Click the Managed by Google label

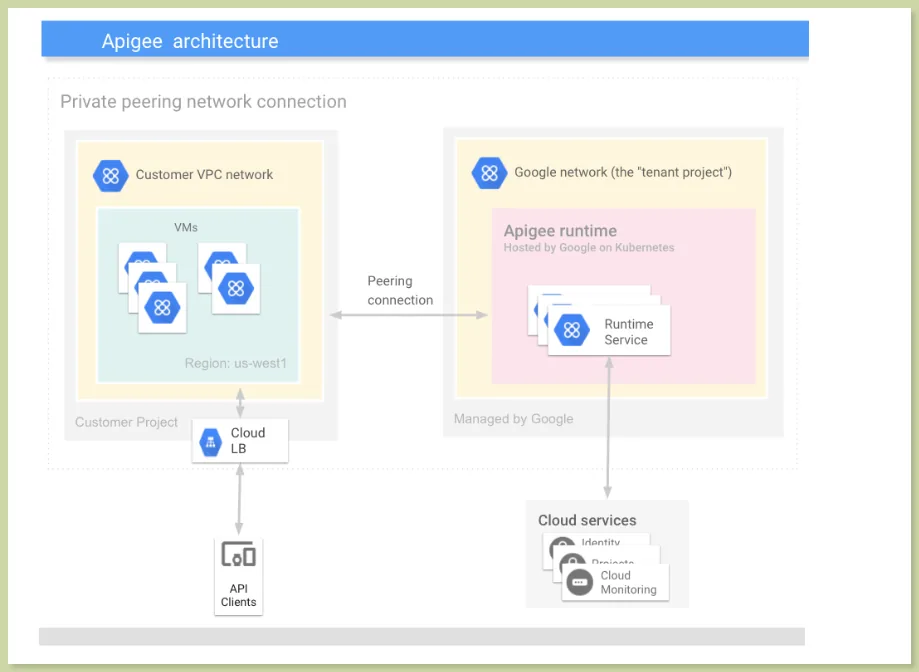pyautogui.click(x=513, y=419)
